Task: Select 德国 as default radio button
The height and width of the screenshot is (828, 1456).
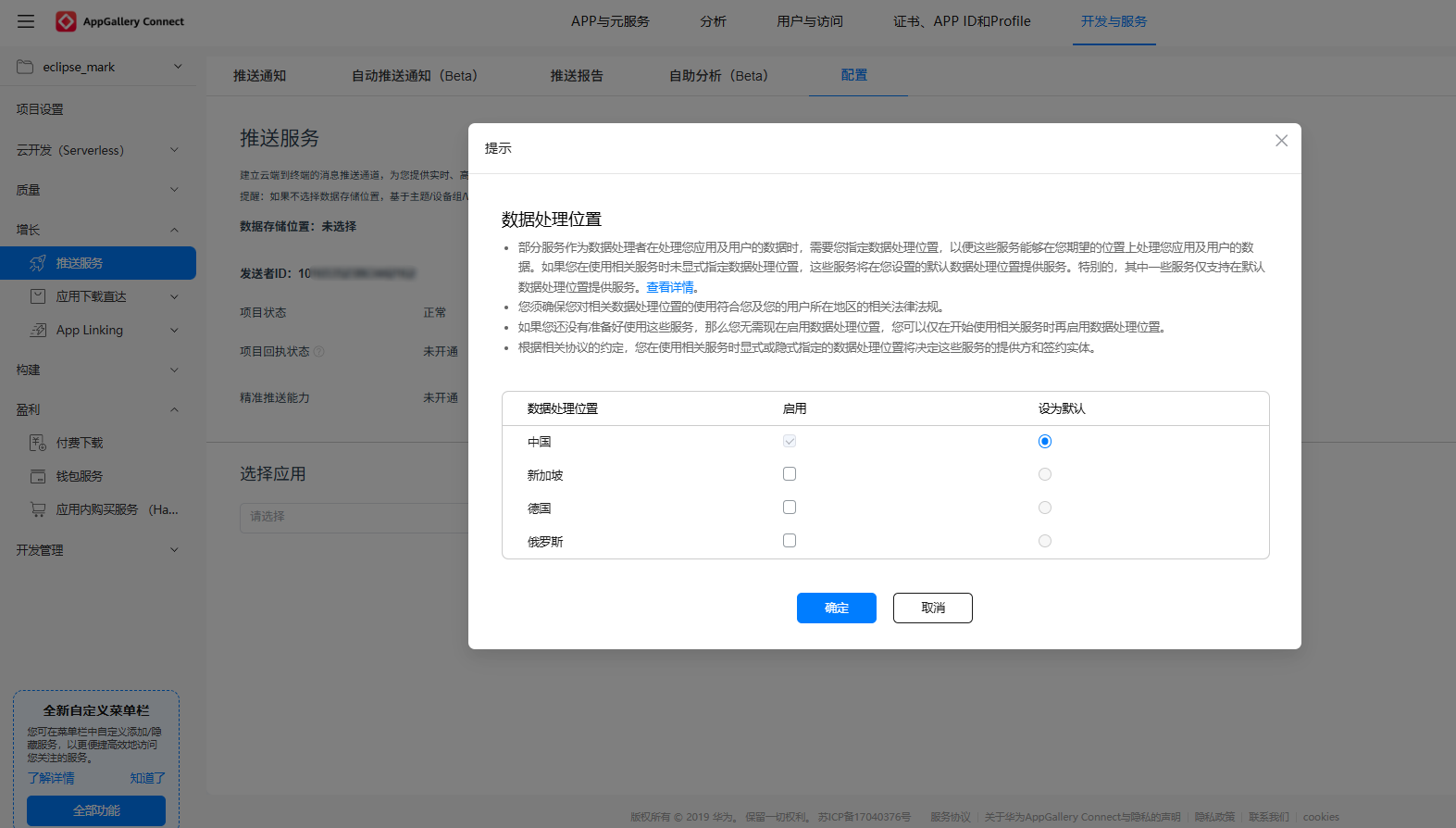Action: tap(1045, 508)
